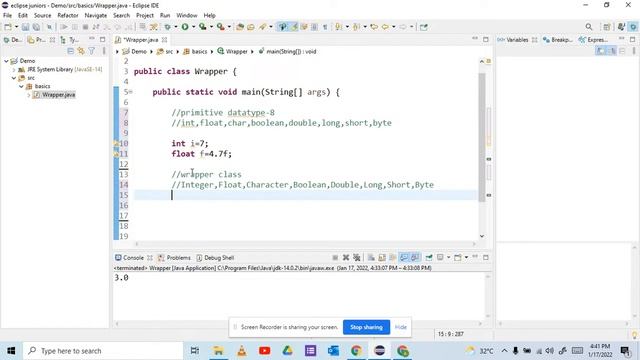The image size is (640, 360).
Task: Click the Pin Editor toolbar icon
Action: (424, 27)
